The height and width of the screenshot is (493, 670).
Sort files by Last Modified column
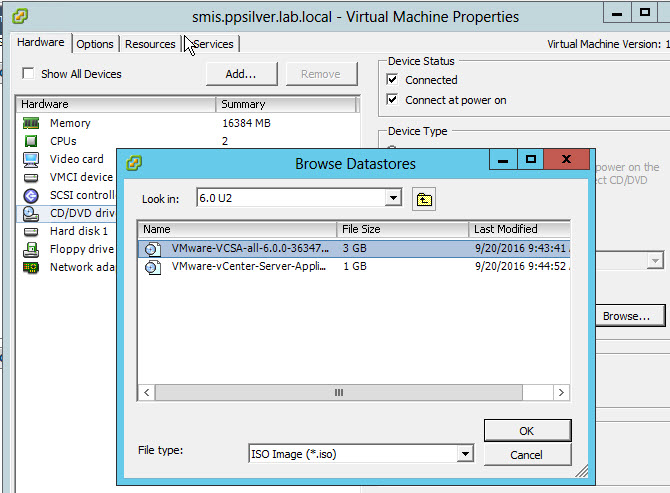point(520,229)
